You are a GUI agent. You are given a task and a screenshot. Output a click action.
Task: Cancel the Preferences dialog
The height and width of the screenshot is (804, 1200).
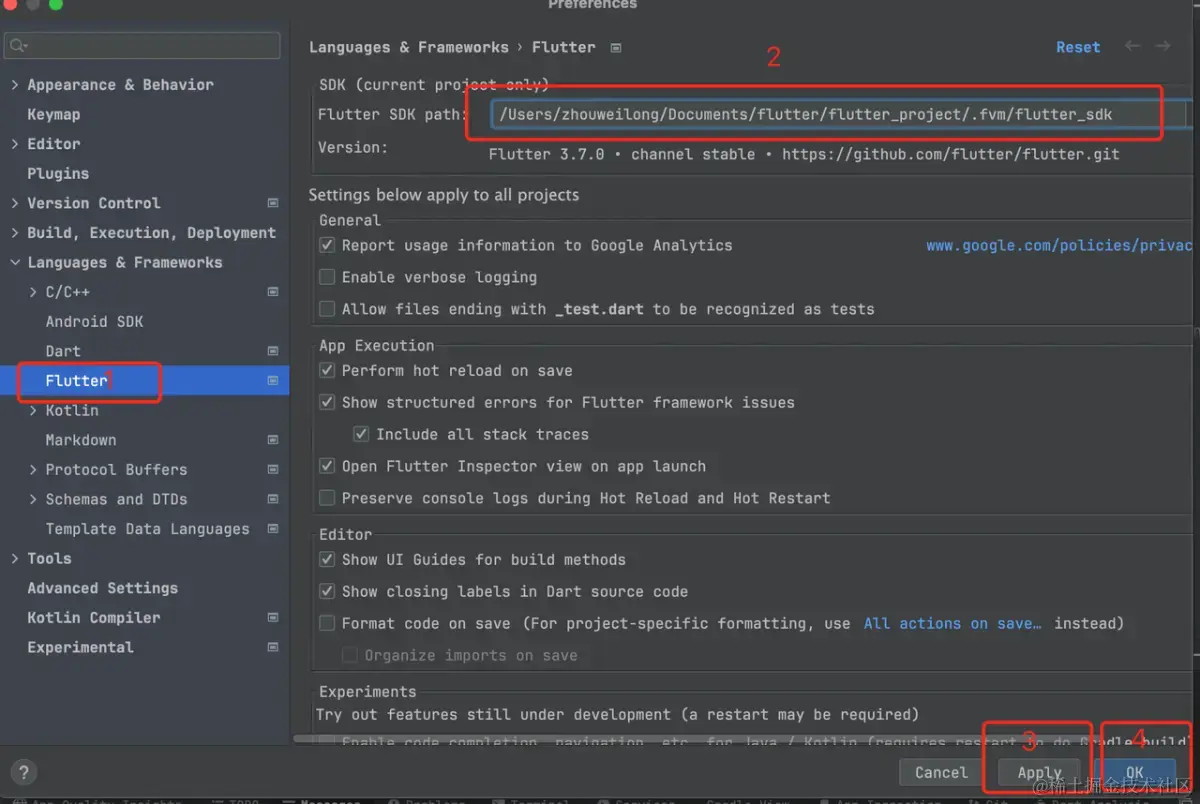pyautogui.click(x=941, y=772)
